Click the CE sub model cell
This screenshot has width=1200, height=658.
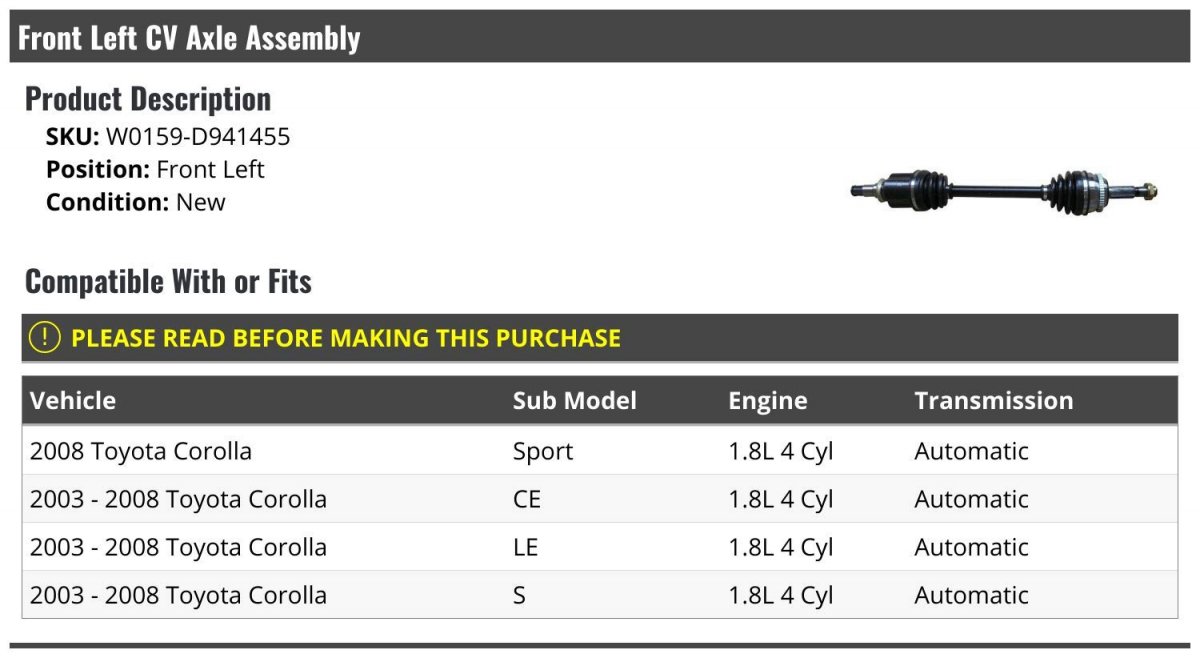527,499
